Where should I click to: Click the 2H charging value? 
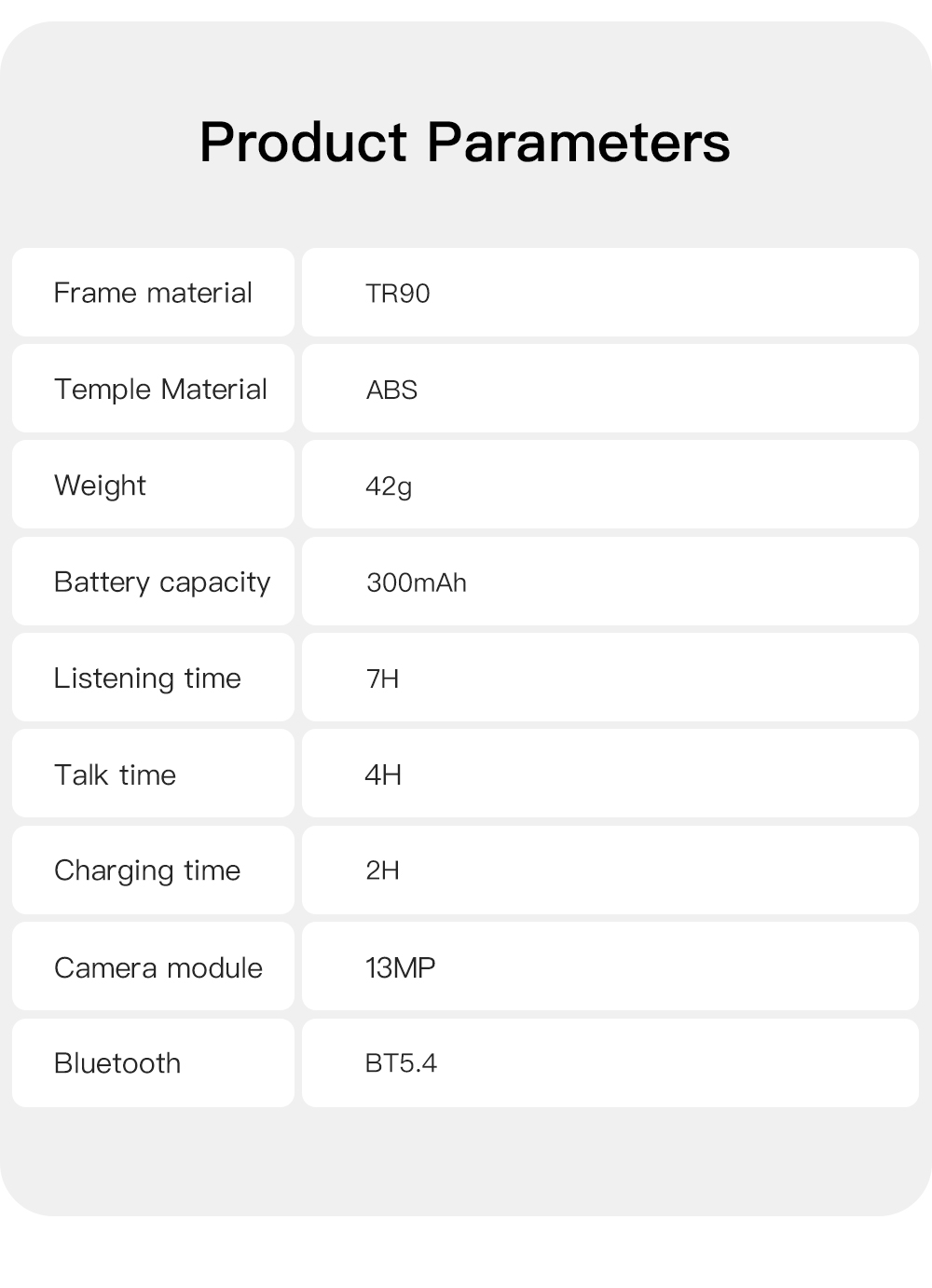pyautogui.click(x=382, y=870)
